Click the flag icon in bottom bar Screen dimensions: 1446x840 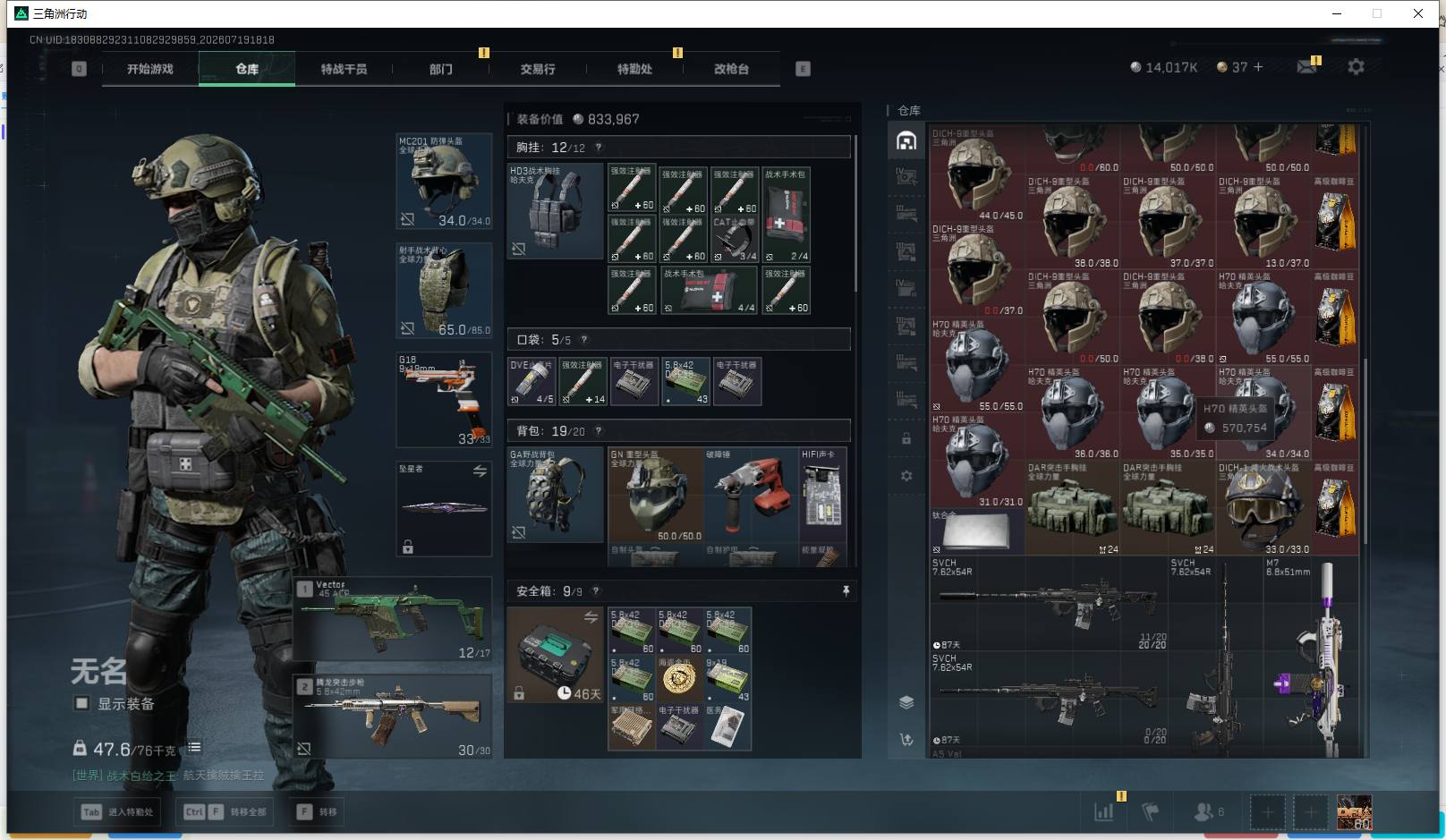[x=1151, y=812]
